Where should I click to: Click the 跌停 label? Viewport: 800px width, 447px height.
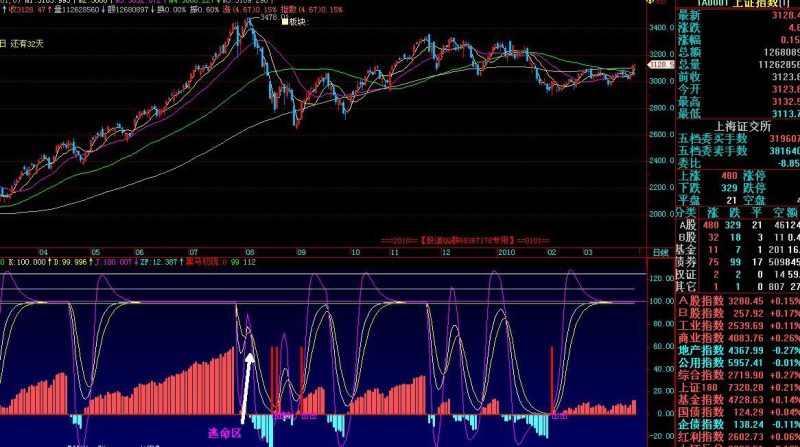coord(755,188)
